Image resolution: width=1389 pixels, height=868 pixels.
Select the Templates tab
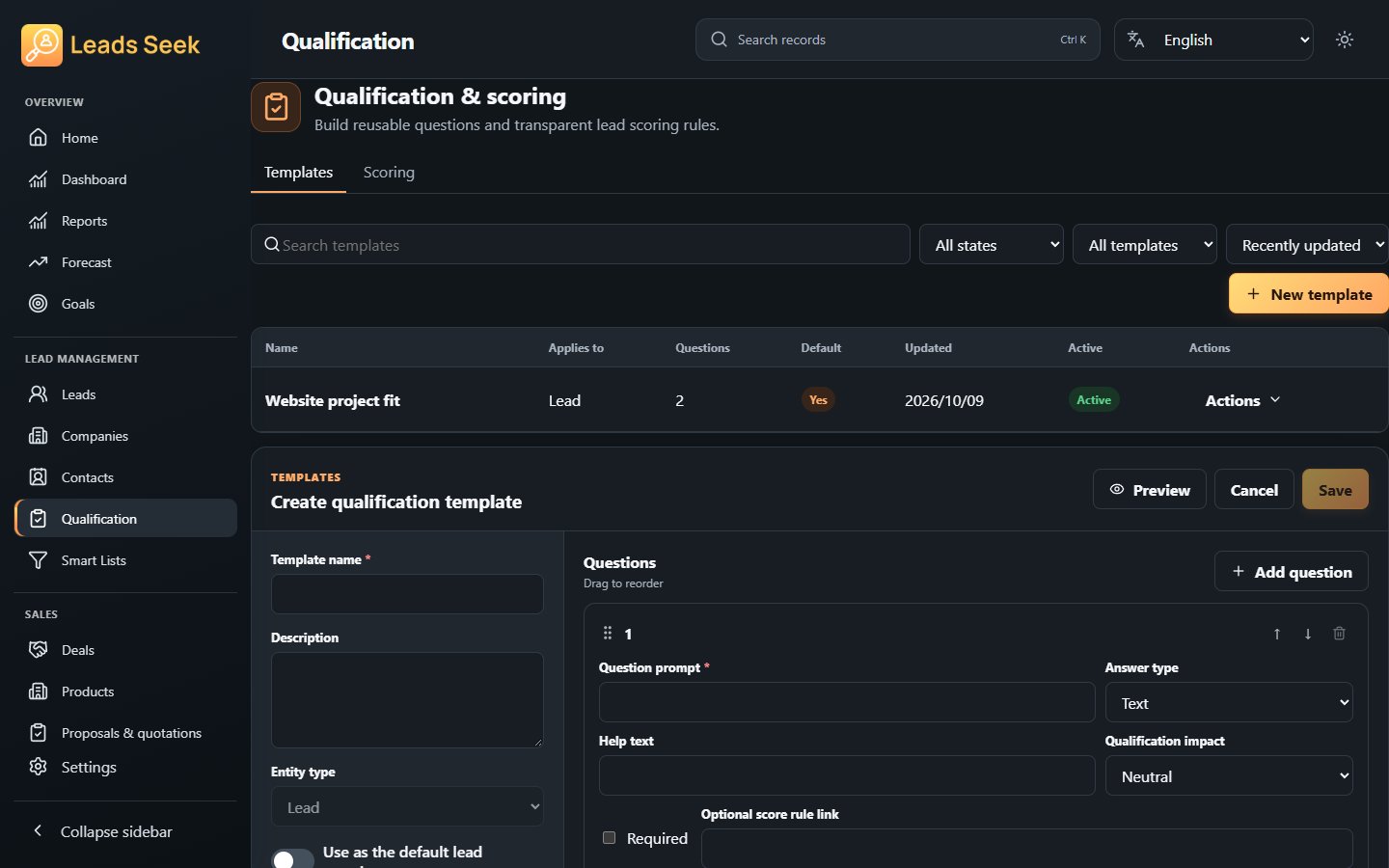(x=298, y=173)
